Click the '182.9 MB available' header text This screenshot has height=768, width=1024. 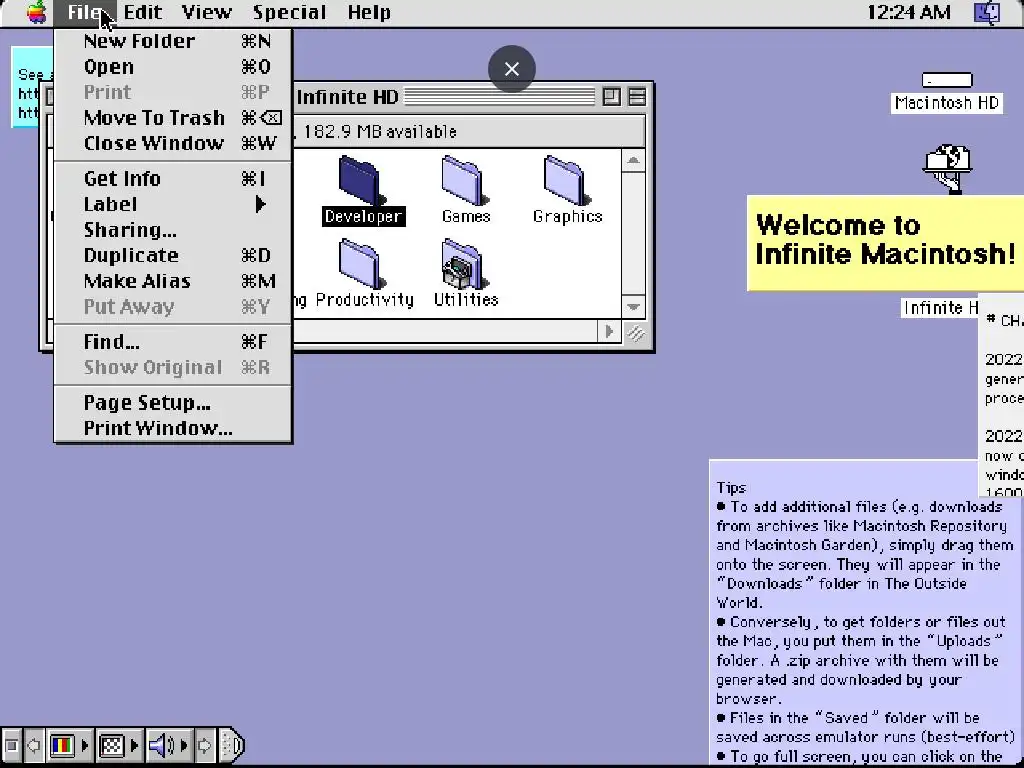tap(380, 132)
